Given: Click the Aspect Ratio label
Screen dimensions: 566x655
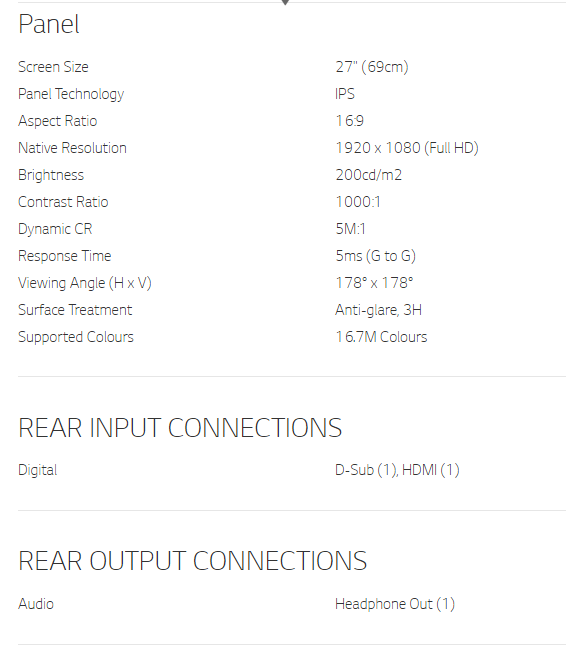Looking at the screenshot, I should (58, 121).
